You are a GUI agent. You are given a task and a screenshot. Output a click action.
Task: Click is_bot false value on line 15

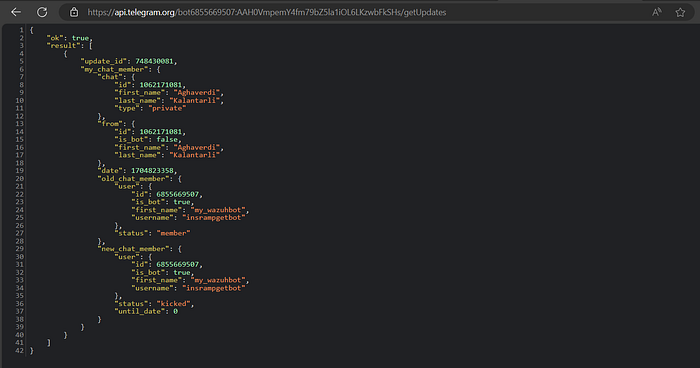coord(167,139)
